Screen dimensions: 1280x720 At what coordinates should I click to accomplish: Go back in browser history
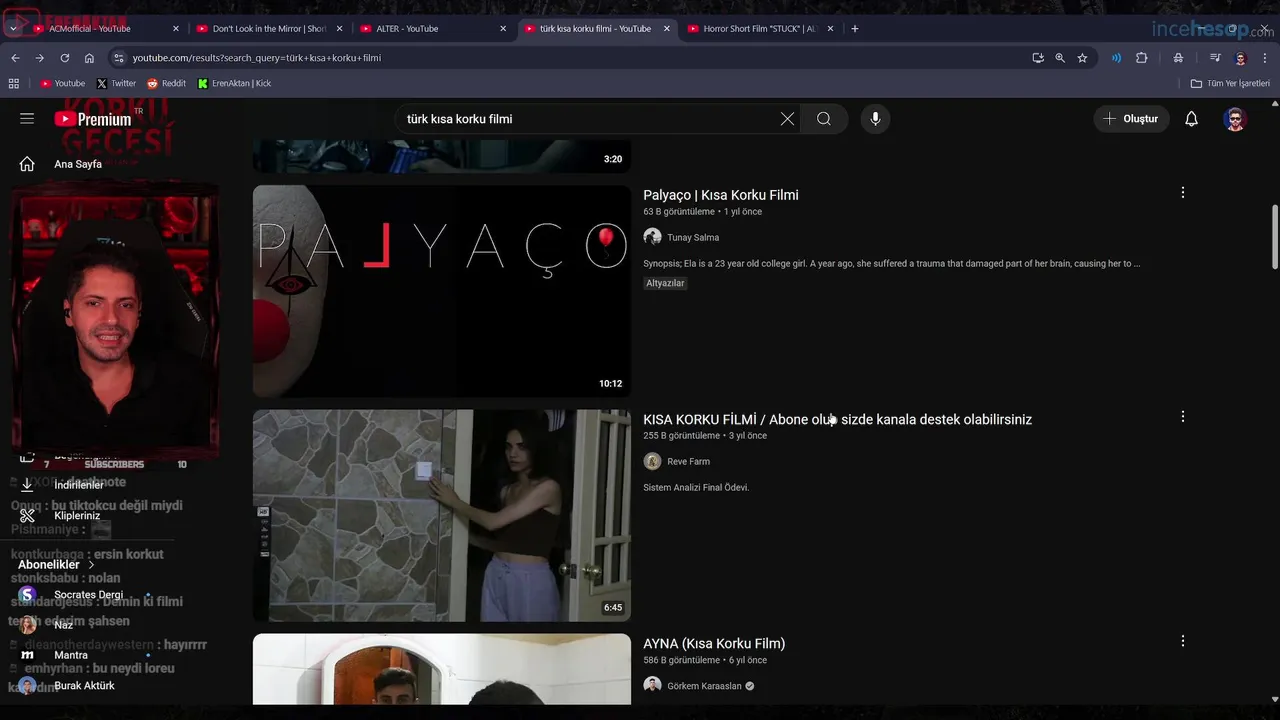(x=15, y=58)
